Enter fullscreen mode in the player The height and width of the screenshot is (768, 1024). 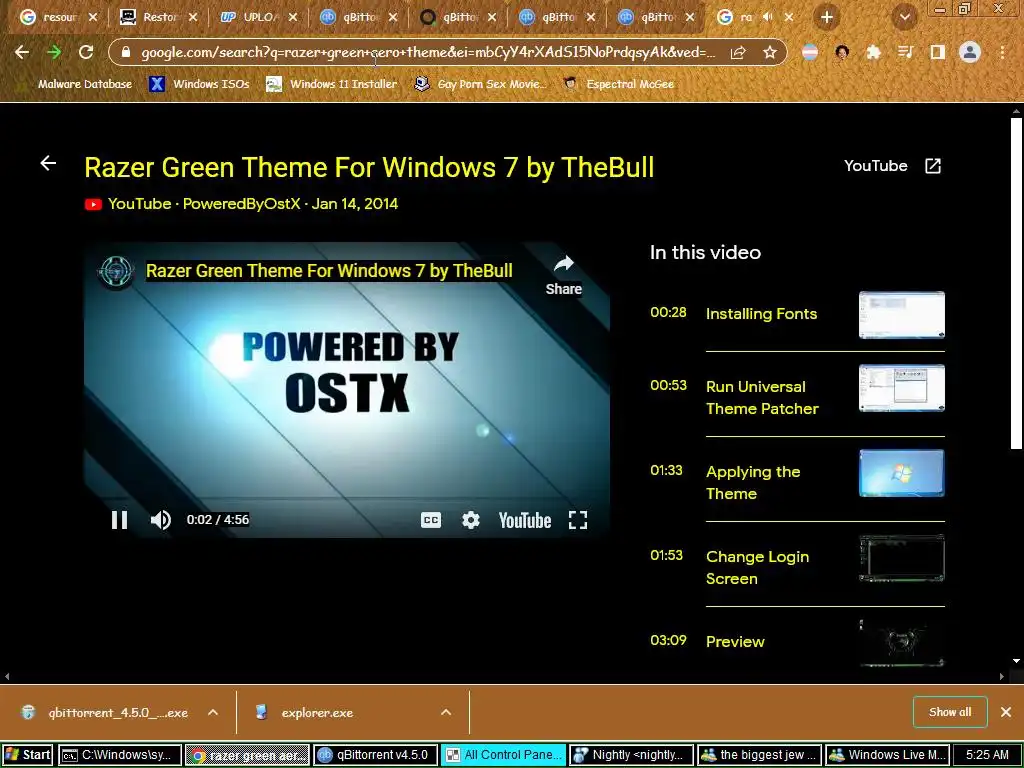578,520
